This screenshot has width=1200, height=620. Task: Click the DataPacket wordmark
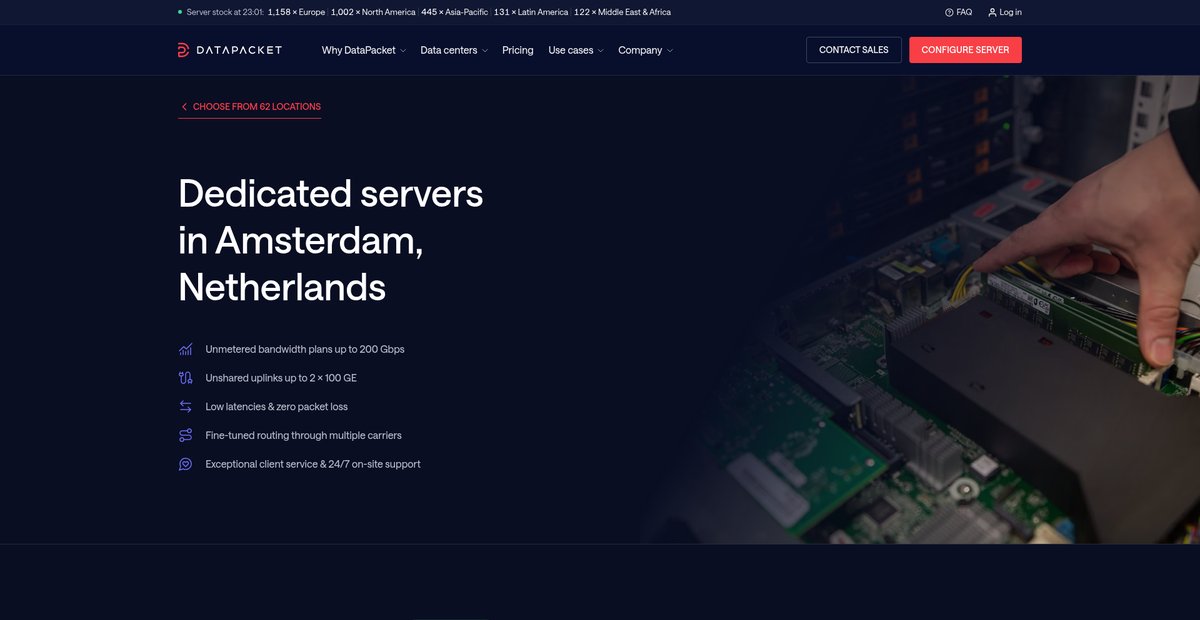pyautogui.click(x=238, y=50)
